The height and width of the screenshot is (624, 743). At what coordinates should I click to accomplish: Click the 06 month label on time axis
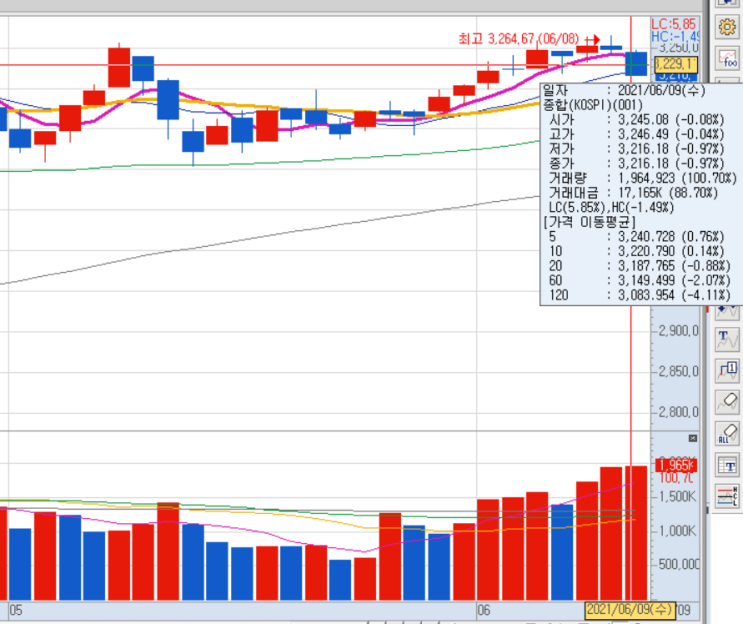click(x=484, y=610)
